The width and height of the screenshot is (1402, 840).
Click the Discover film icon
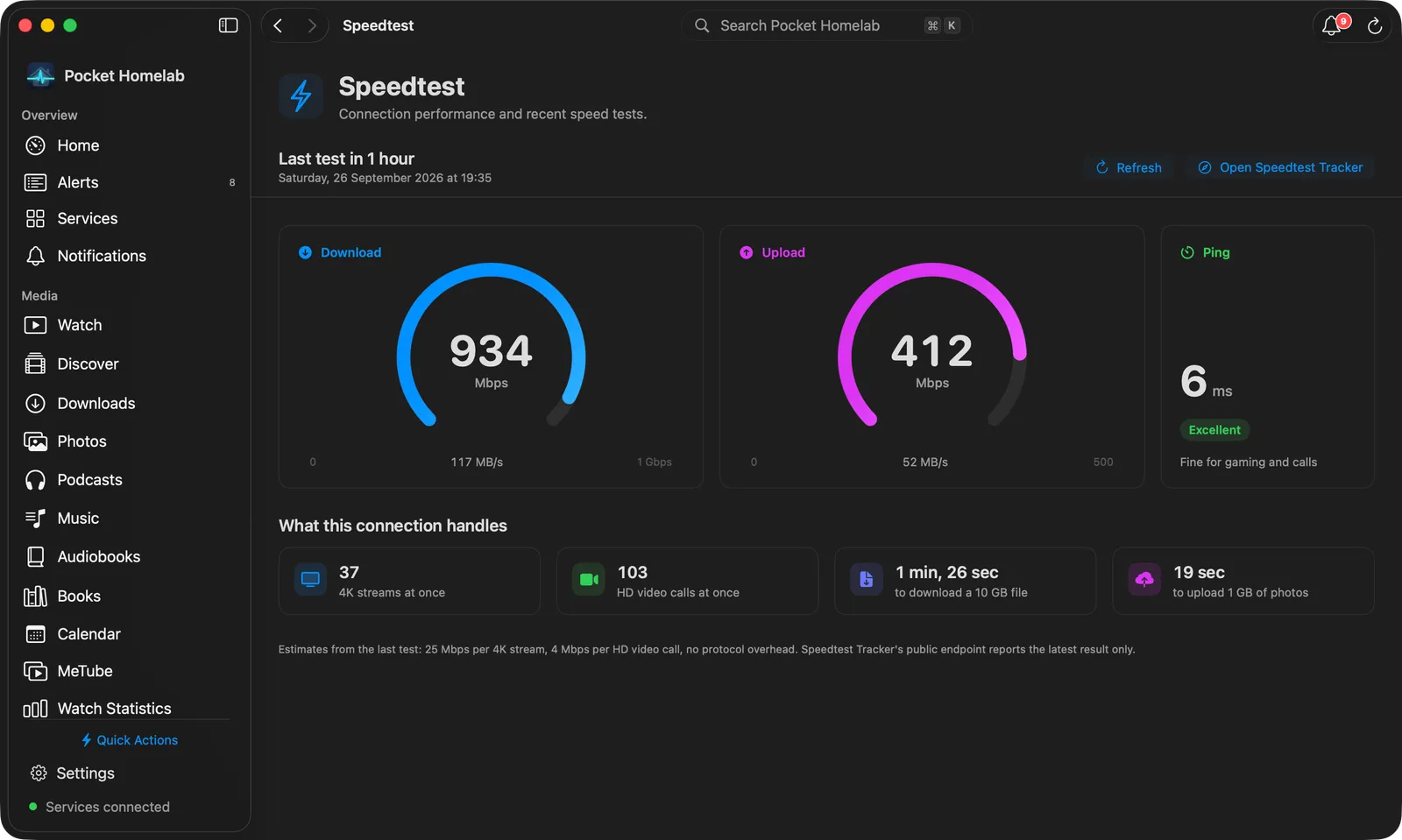[35, 364]
